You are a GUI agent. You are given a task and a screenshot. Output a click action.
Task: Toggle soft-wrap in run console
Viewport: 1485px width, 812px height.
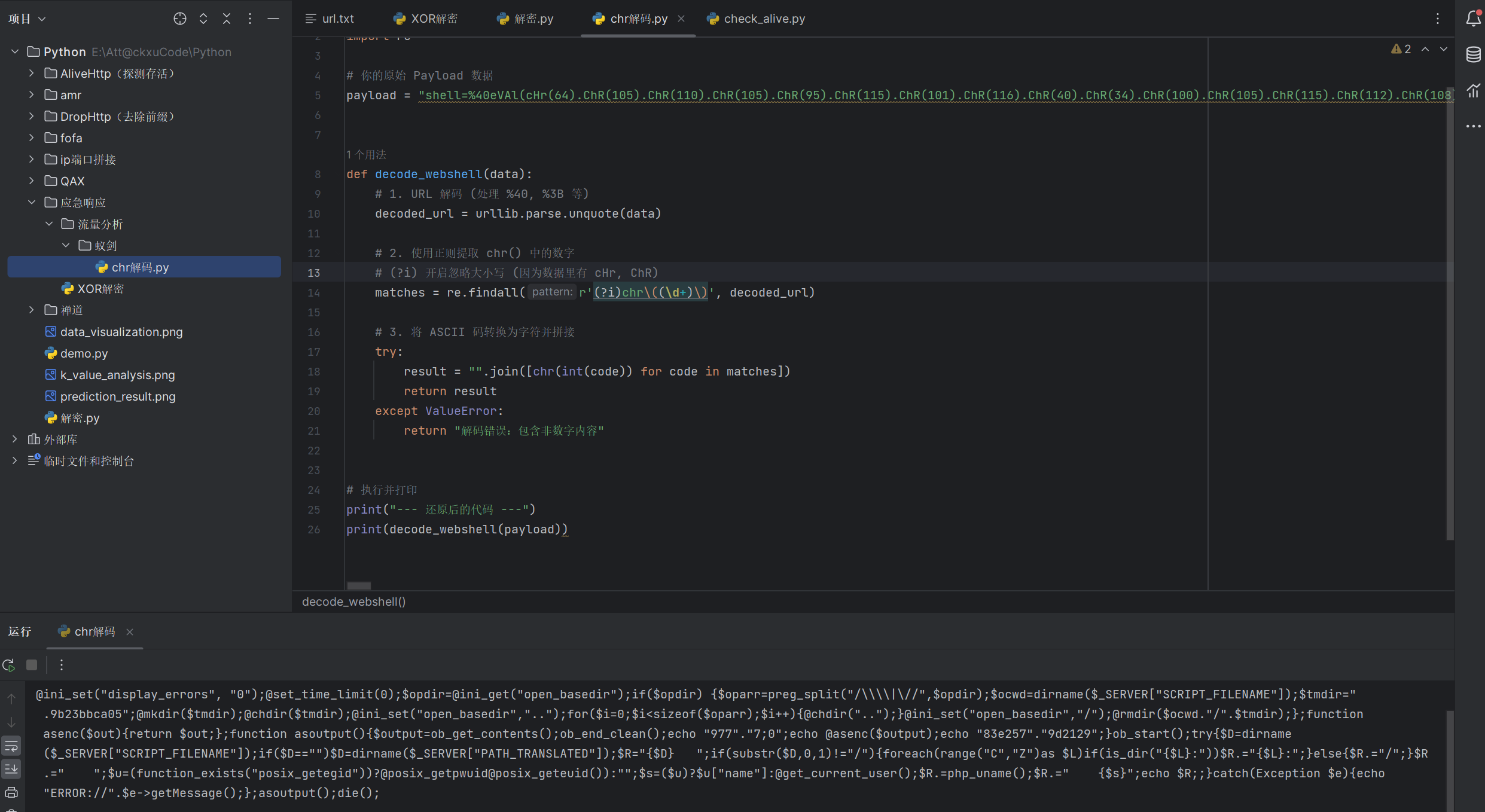(x=11, y=746)
